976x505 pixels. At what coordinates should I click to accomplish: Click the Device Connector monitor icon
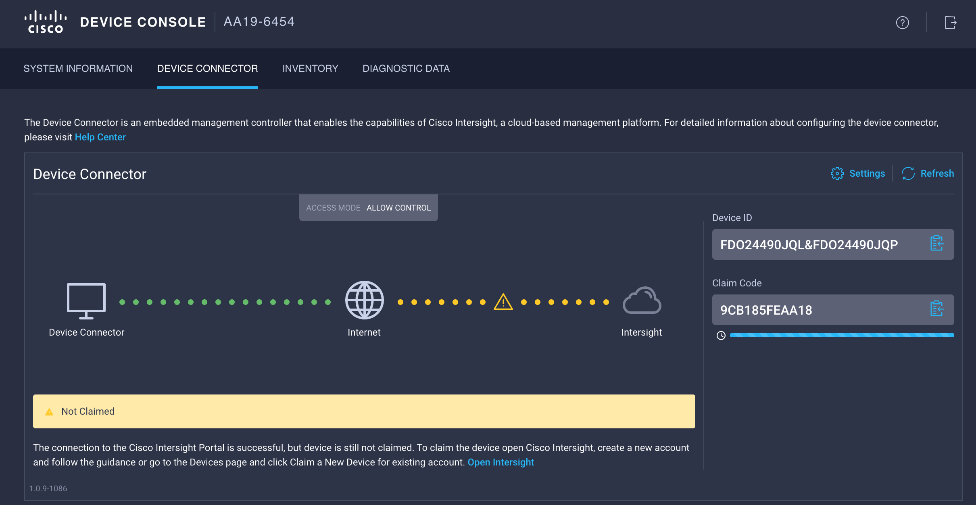coord(87,301)
